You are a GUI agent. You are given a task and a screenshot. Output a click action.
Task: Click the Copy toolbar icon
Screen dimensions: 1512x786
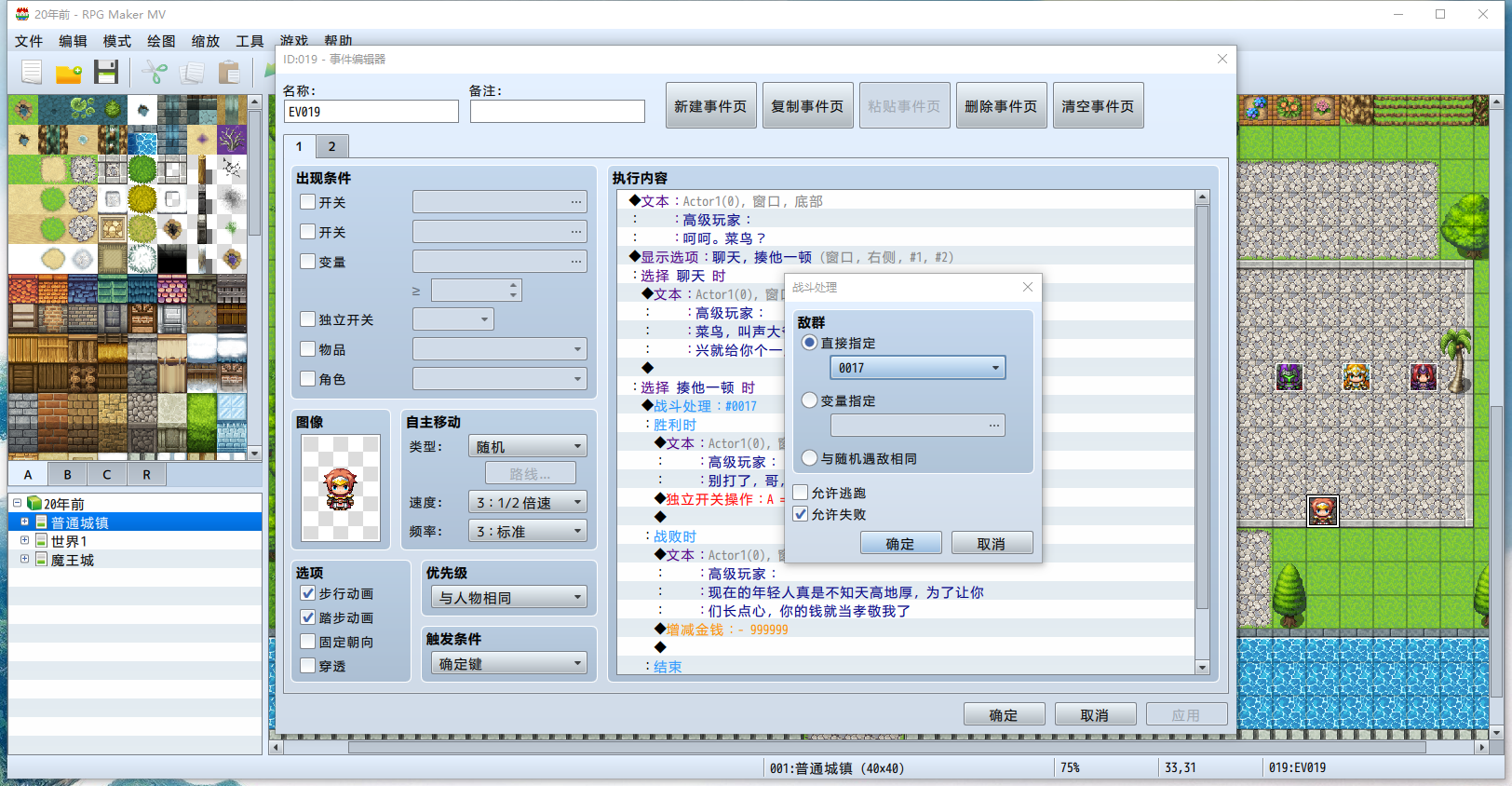pyautogui.click(x=192, y=73)
